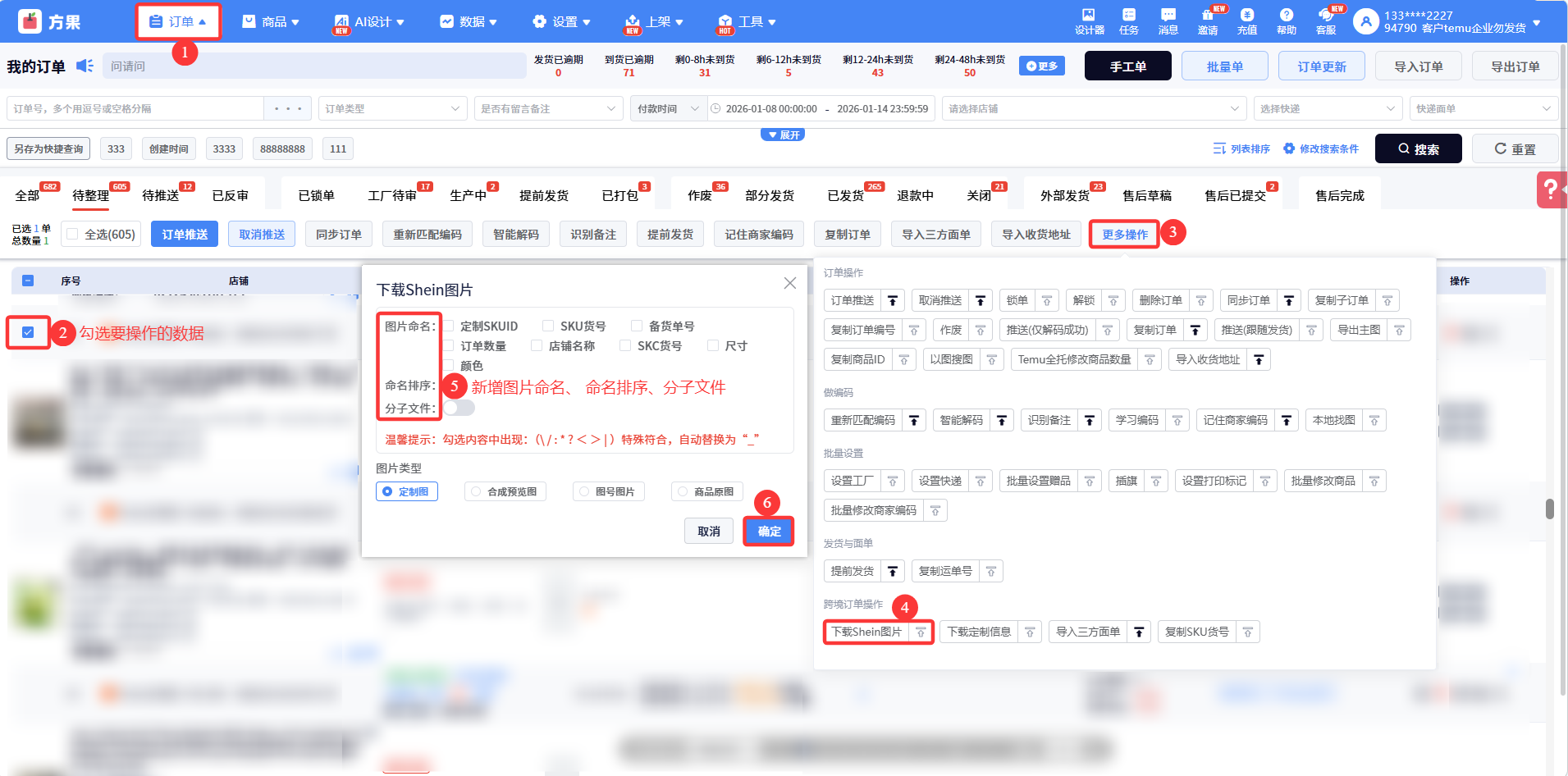Check the 定制SKUID naming option
The width and height of the screenshot is (1568, 776).
point(449,326)
